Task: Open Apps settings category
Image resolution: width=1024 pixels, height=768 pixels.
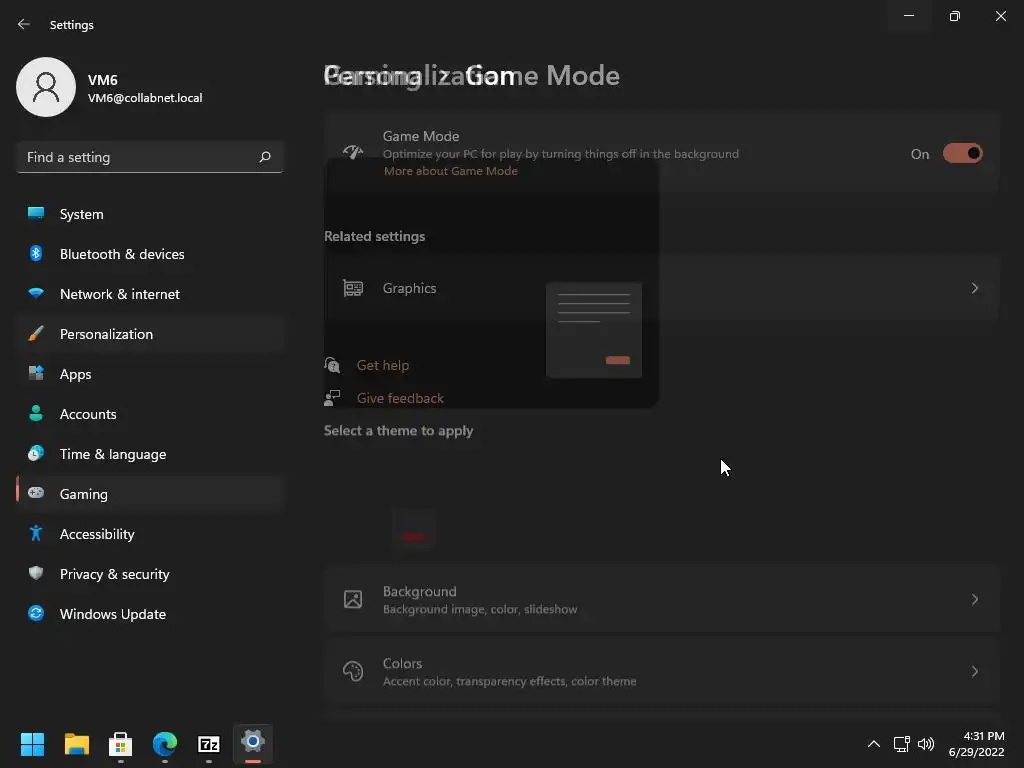Action: pos(150,374)
